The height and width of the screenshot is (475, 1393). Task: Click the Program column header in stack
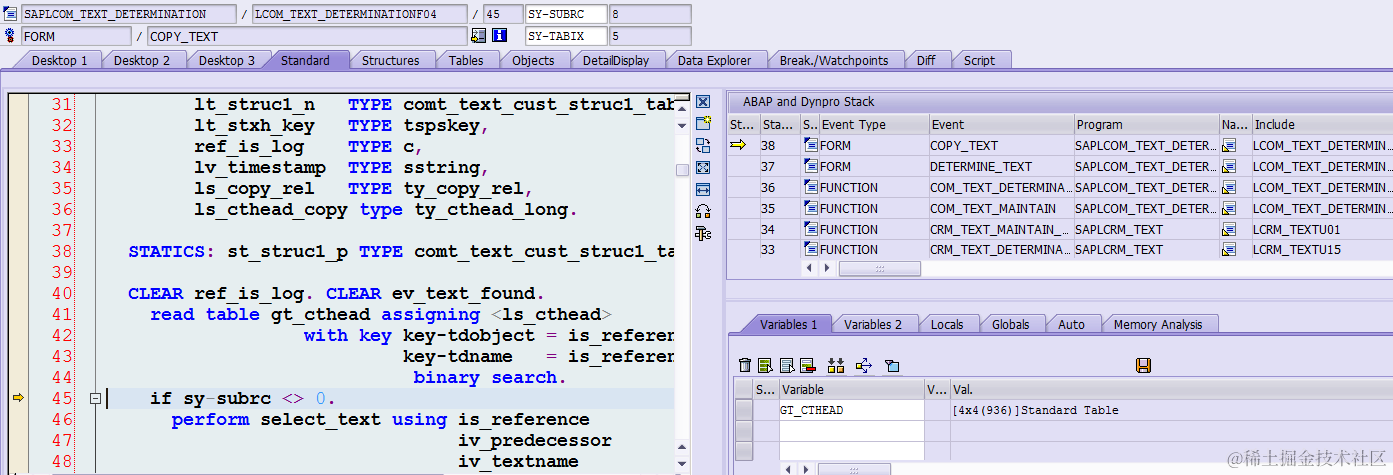click(x=1146, y=125)
